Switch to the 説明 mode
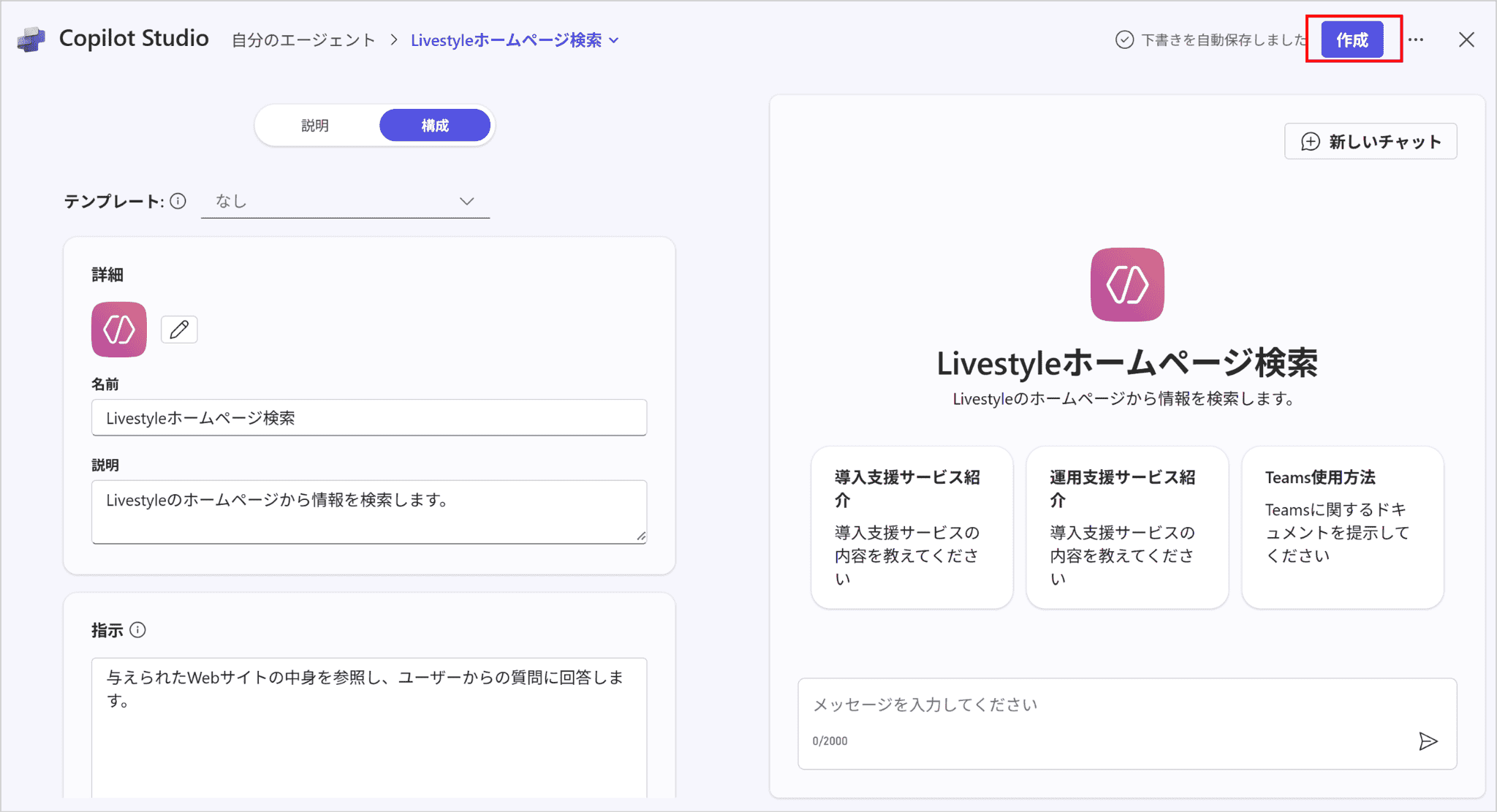This screenshot has height=812, width=1497. (x=315, y=126)
